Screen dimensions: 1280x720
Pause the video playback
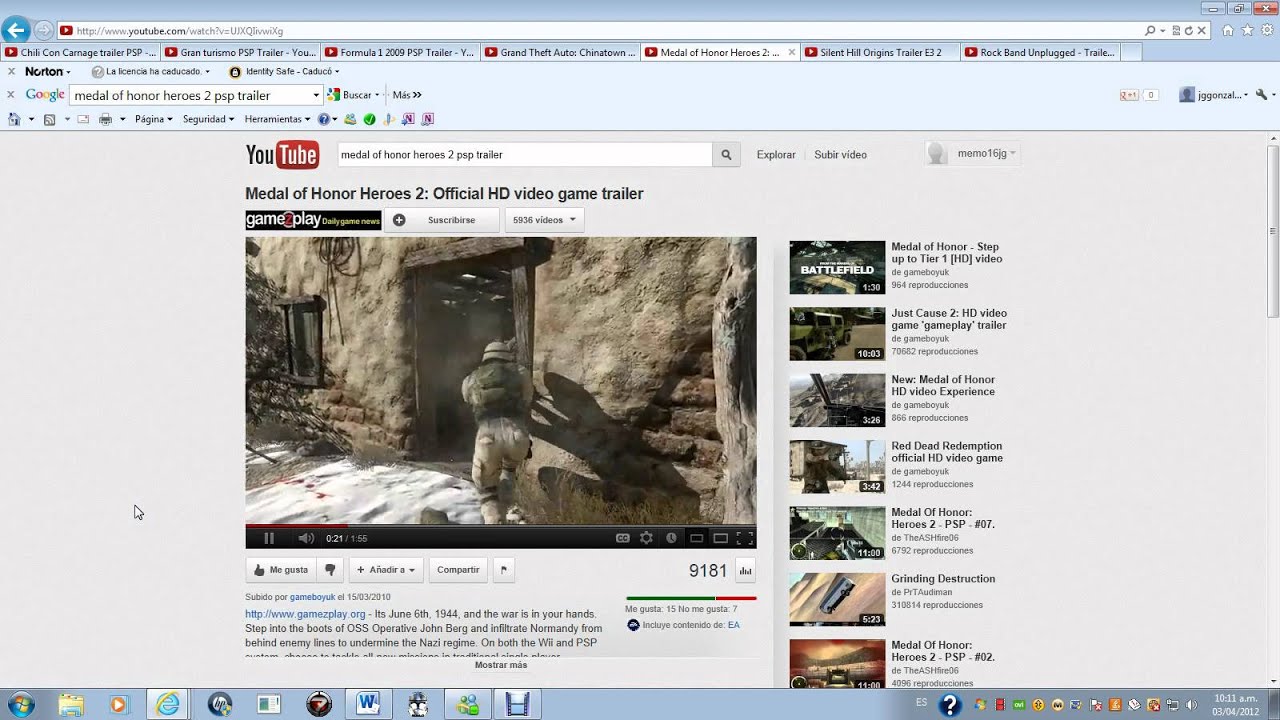coord(269,538)
